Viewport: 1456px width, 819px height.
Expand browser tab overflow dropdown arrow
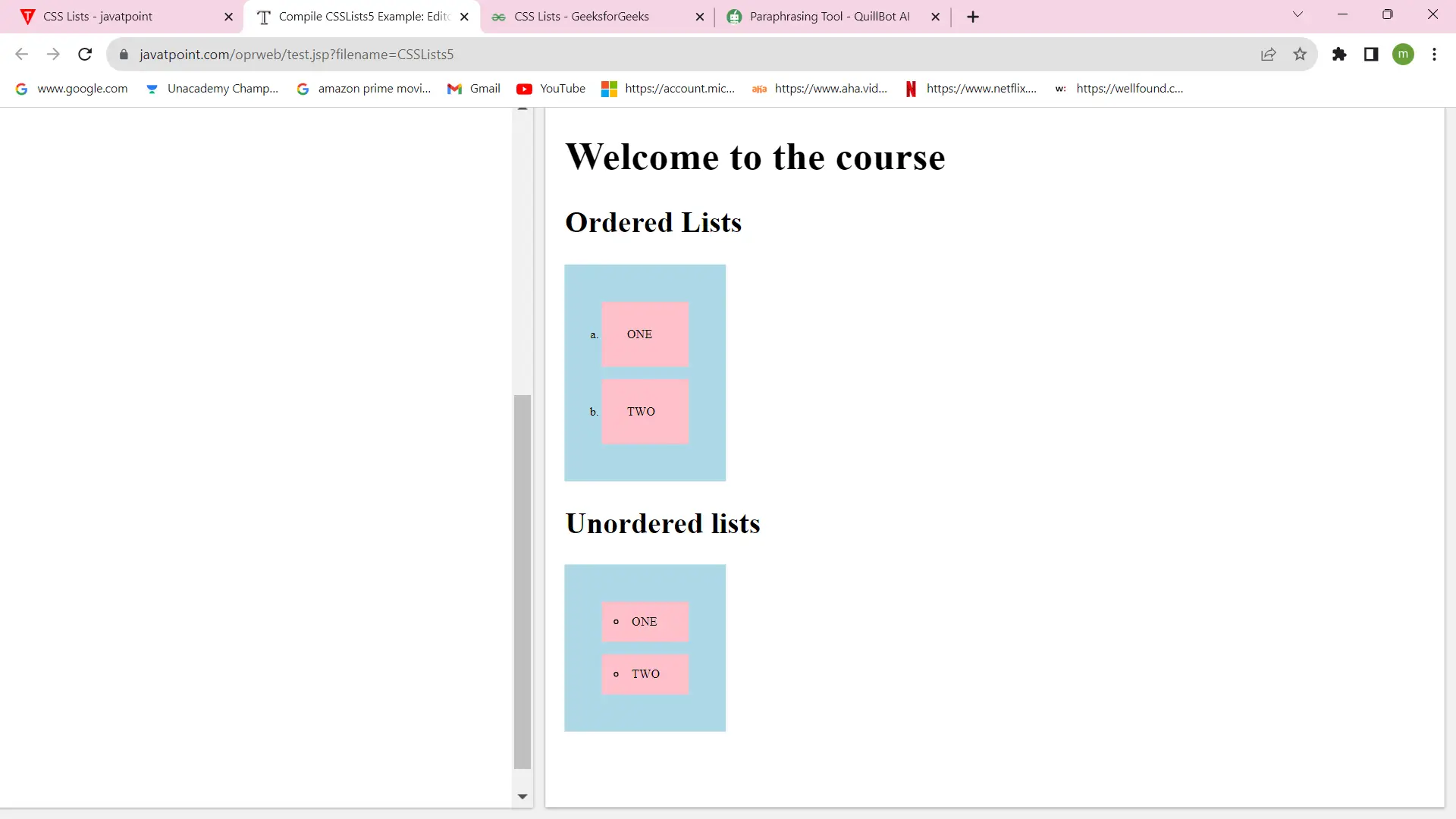1298,15
